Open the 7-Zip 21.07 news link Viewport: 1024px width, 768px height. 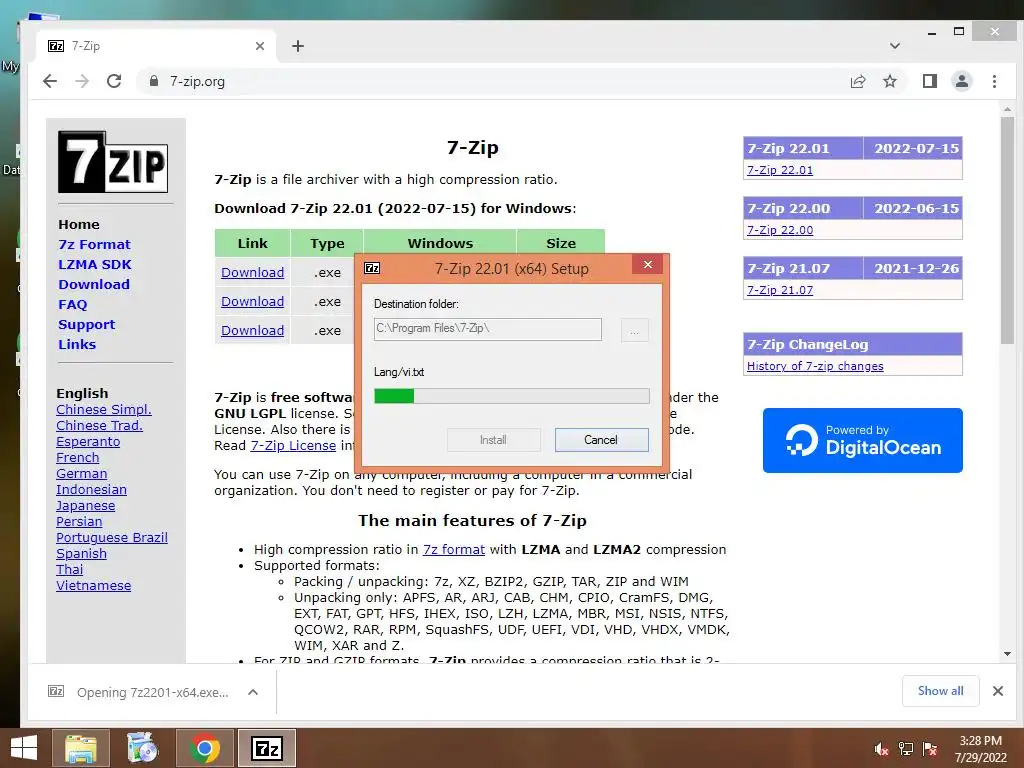coord(780,290)
